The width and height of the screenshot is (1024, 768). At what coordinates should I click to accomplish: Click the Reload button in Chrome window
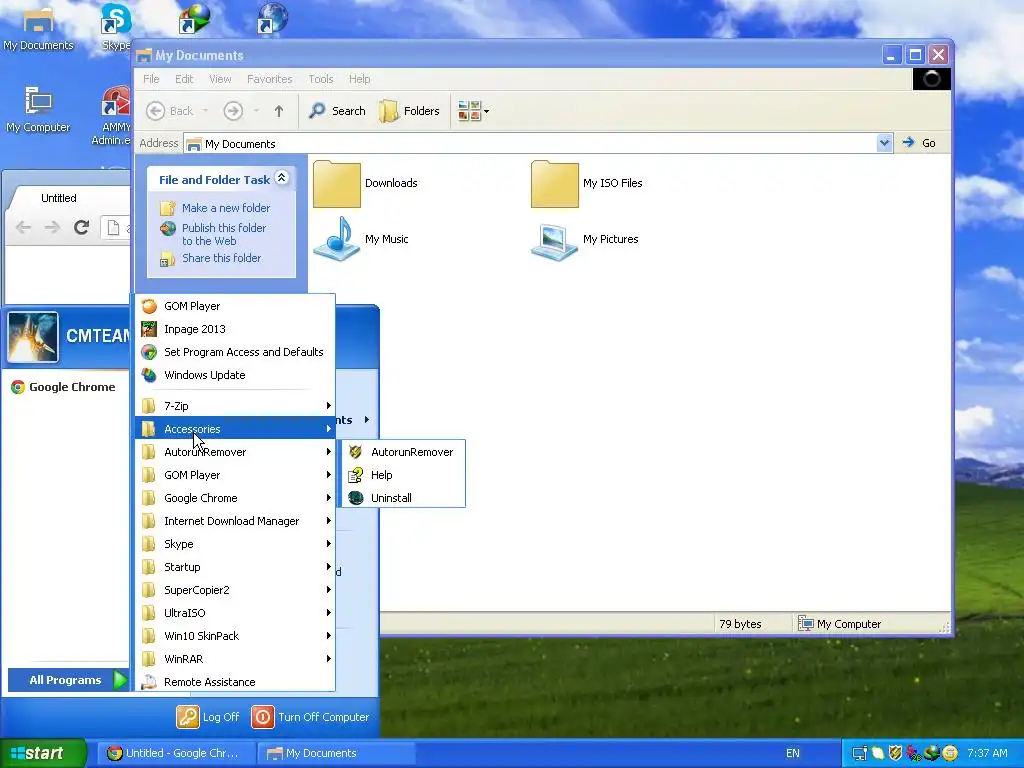point(82,227)
